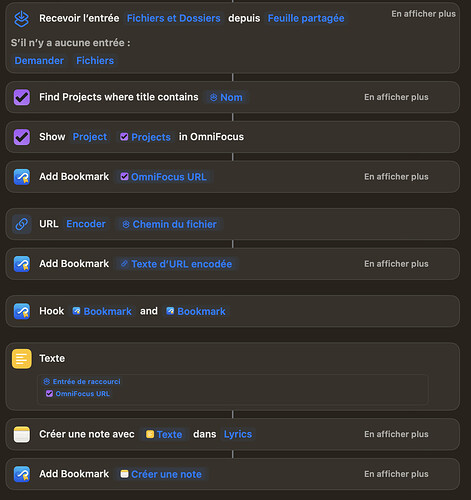Click the OmniFocus icon in Show Project action

(x=22, y=137)
